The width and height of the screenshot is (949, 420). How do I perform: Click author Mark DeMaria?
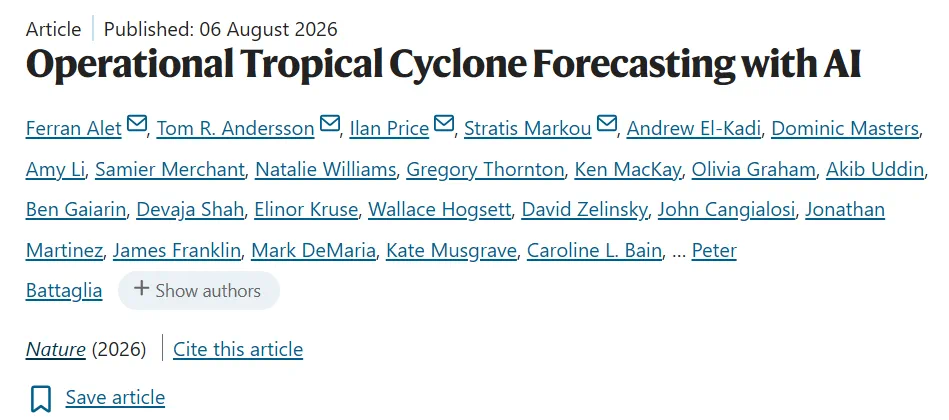point(313,251)
